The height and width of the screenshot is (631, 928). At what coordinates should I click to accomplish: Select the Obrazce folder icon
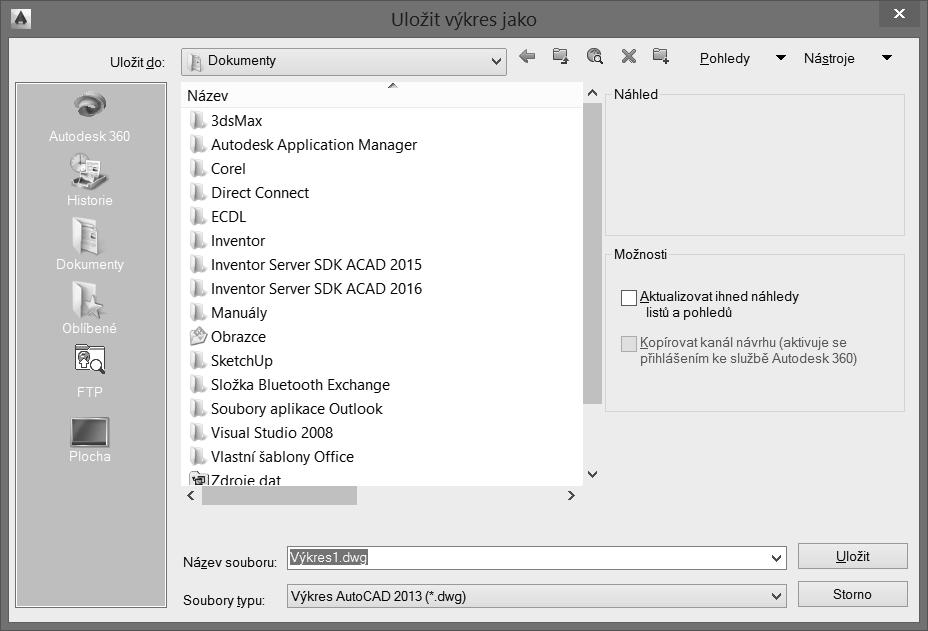tap(198, 336)
